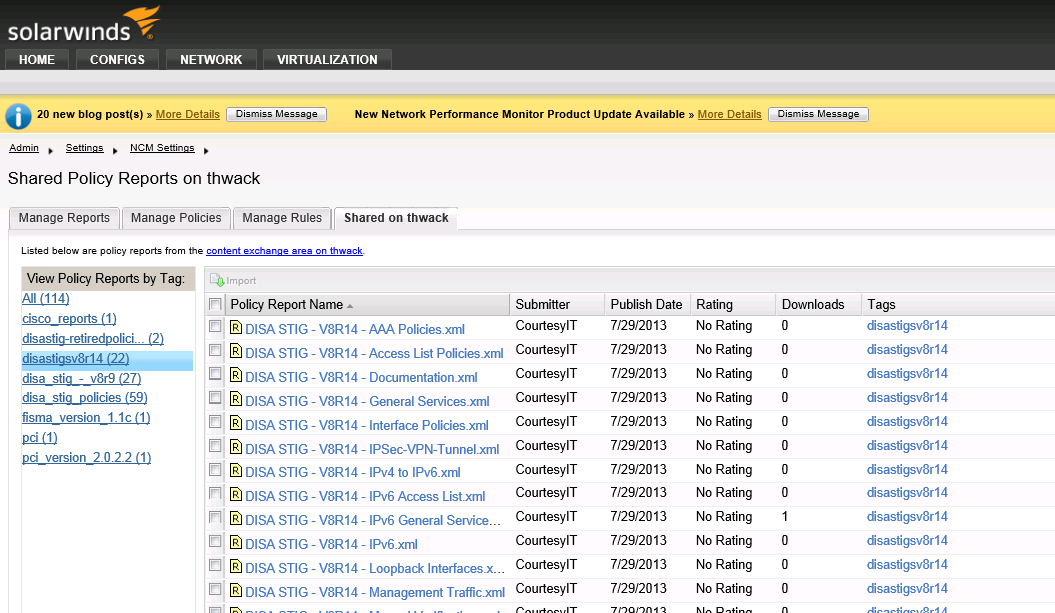1055x613 pixels.
Task: Click the report icon beside Documentation.xml
Action: [236, 376]
